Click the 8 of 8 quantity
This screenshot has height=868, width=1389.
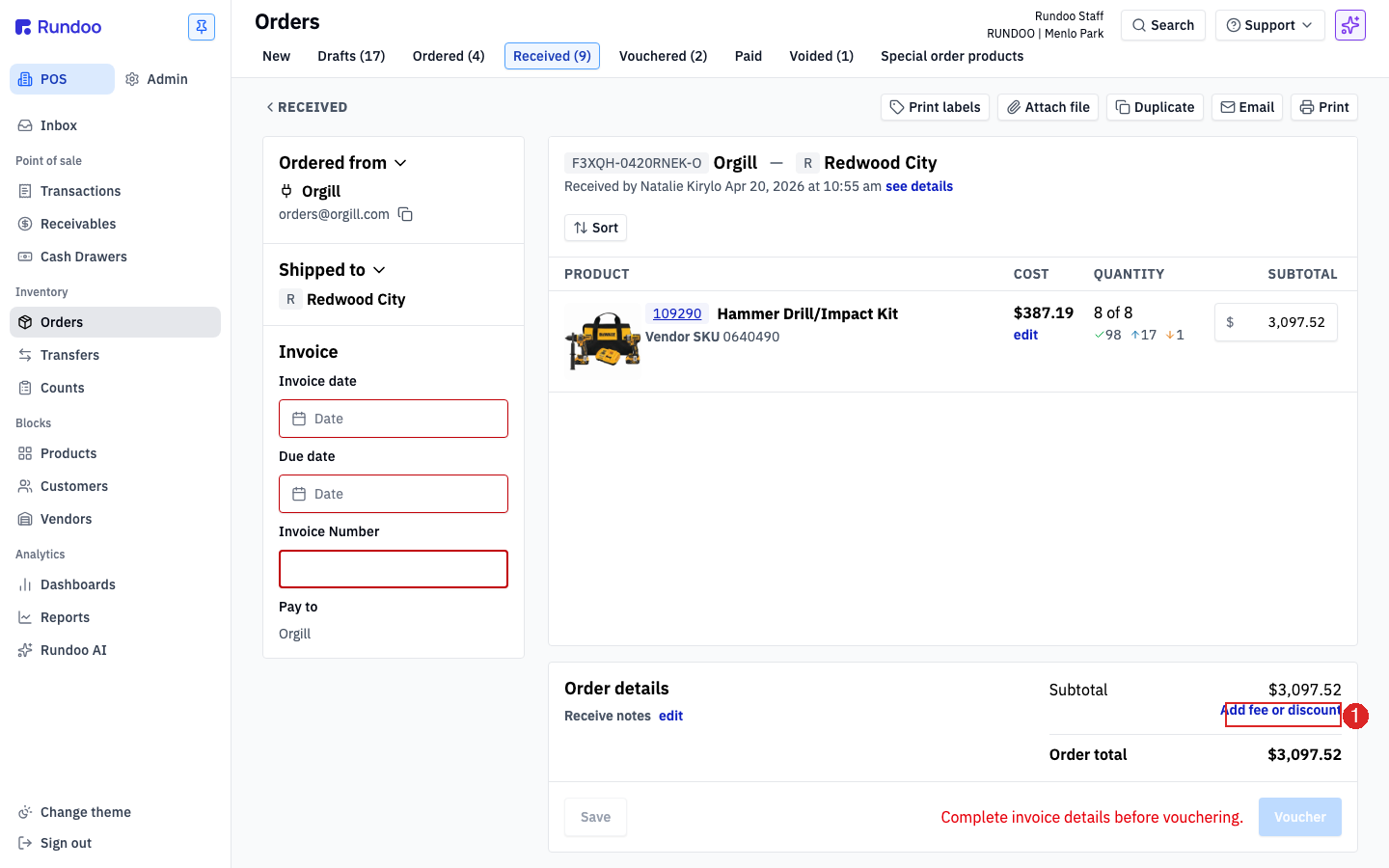point(1113,312)
